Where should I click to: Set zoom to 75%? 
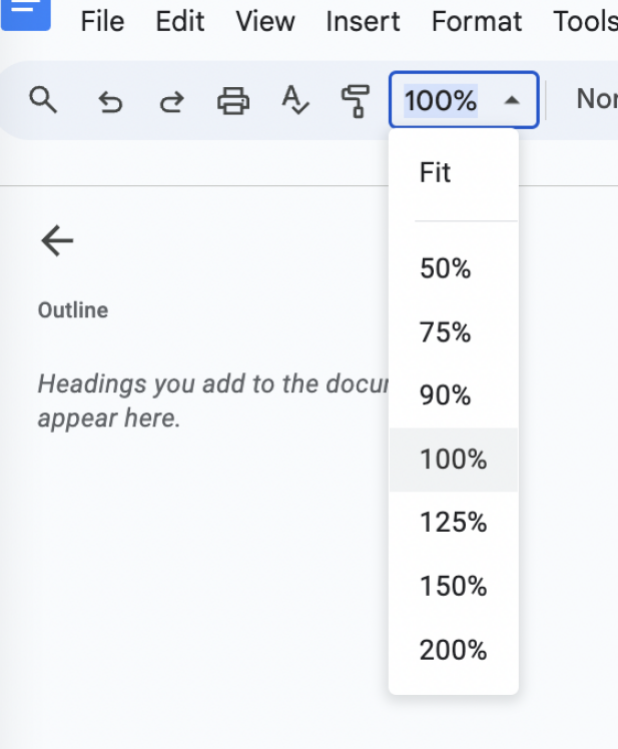(454, 332)
